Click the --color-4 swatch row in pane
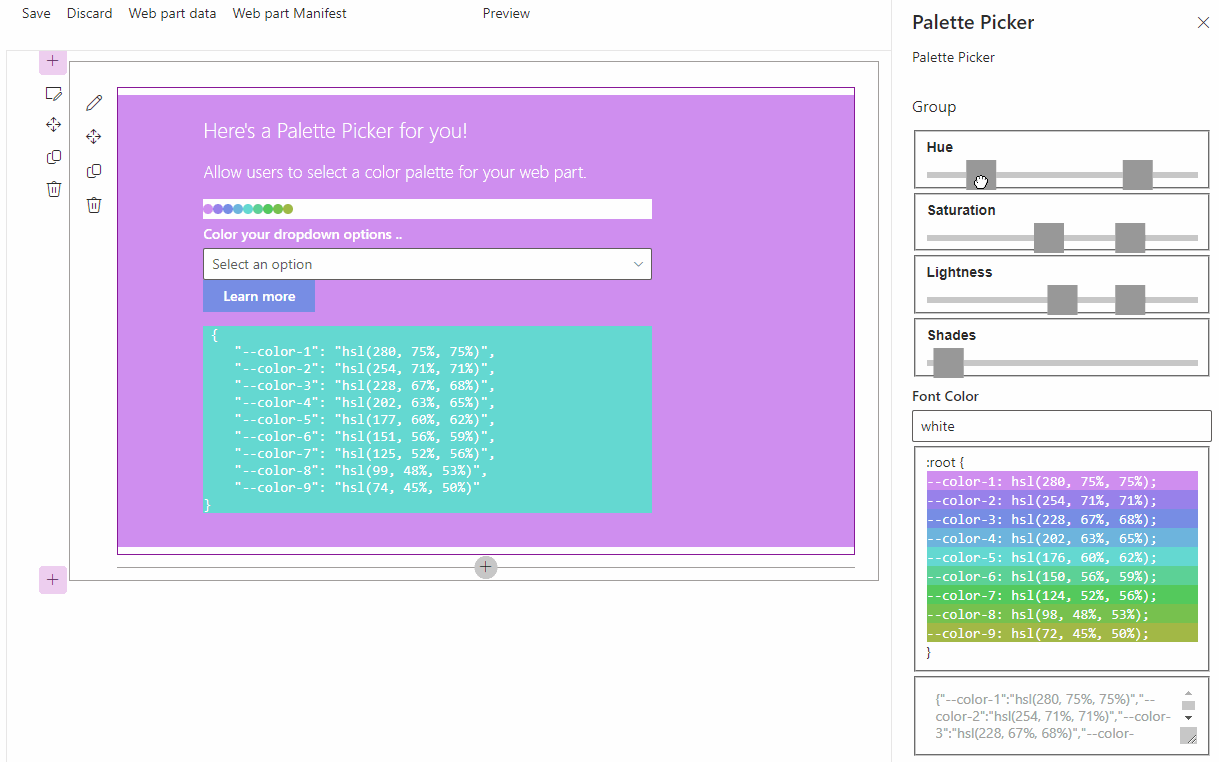This screenshot has height=762, width=1219. click(x=1062, y=538)
